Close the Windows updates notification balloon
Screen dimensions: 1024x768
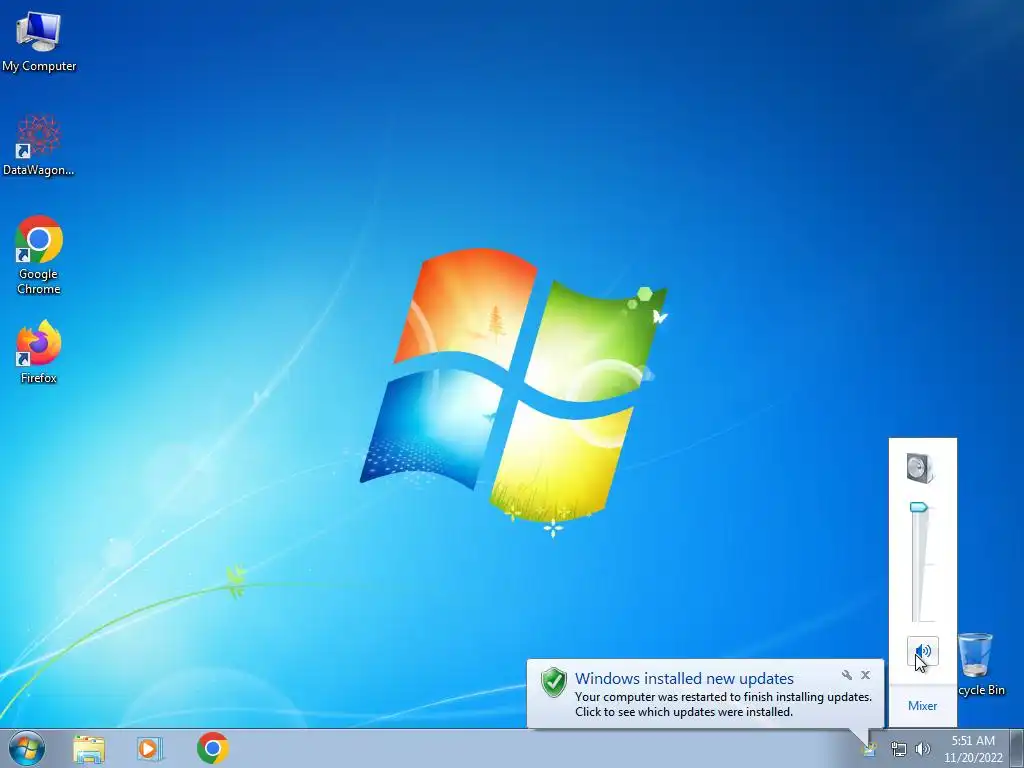coord(865,675)
